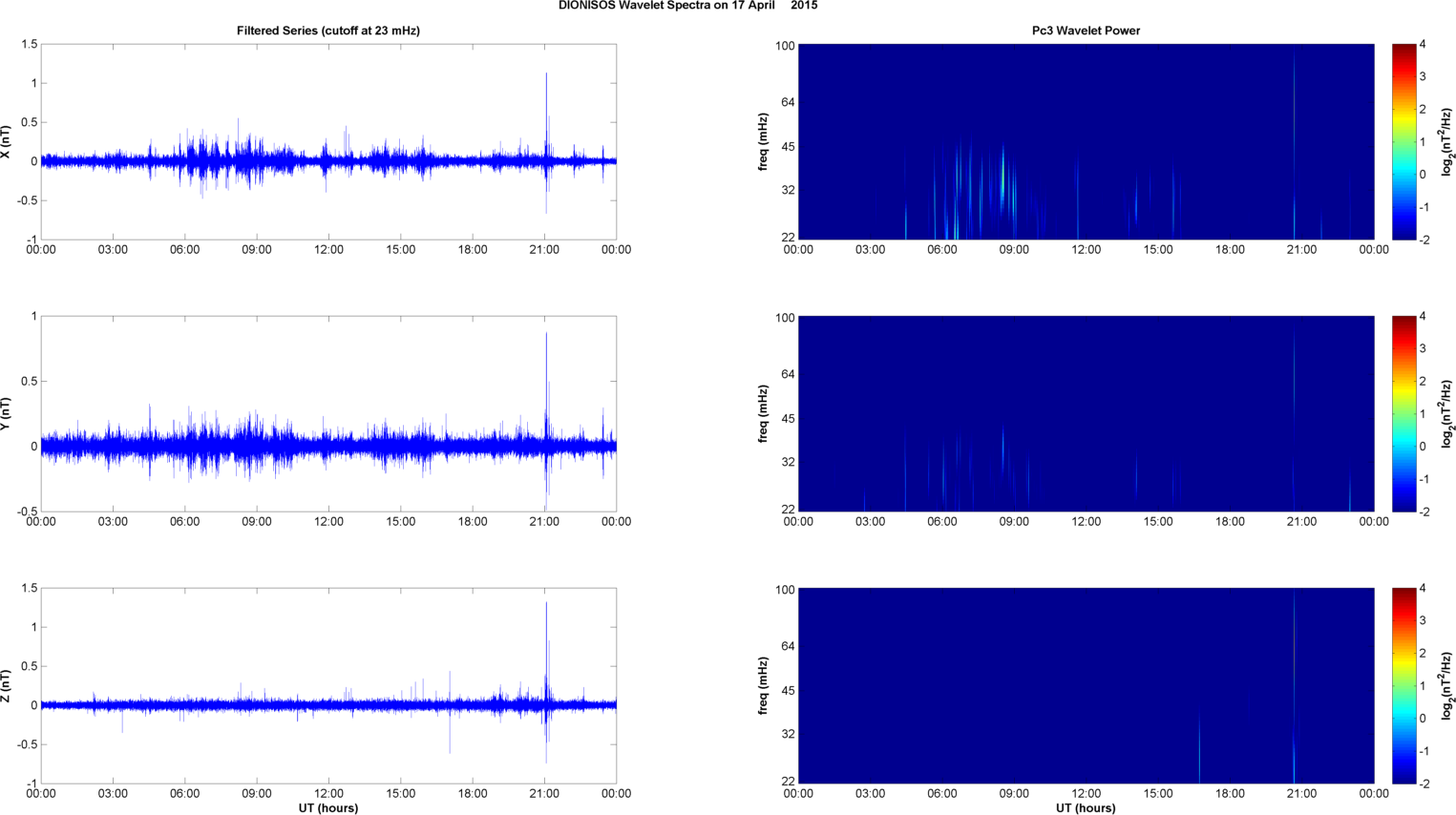Click the UT (hours) label under bottom spectrogram
This screenshot has width=1456, height=815.
pyautogui.click(x=1086, y=807)
